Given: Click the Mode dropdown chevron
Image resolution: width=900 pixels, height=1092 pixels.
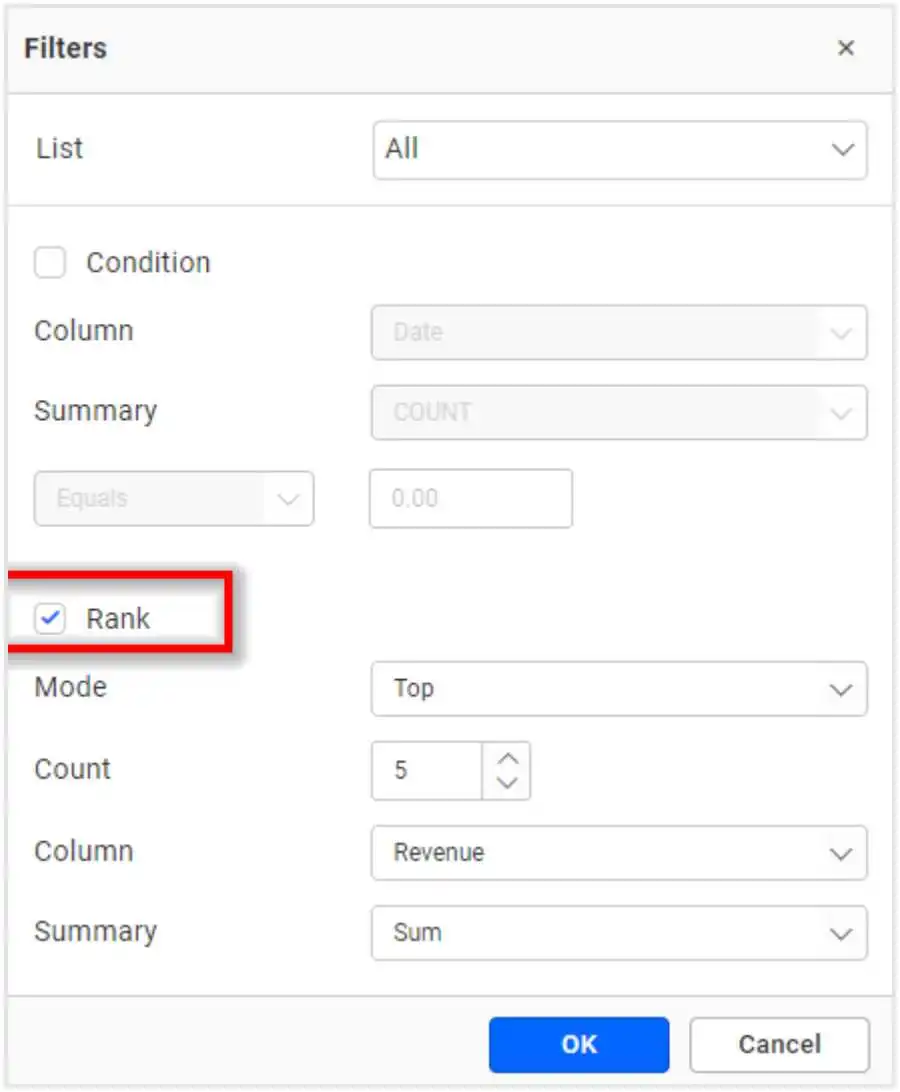Looking at the screenshot, I should (840, 689).
